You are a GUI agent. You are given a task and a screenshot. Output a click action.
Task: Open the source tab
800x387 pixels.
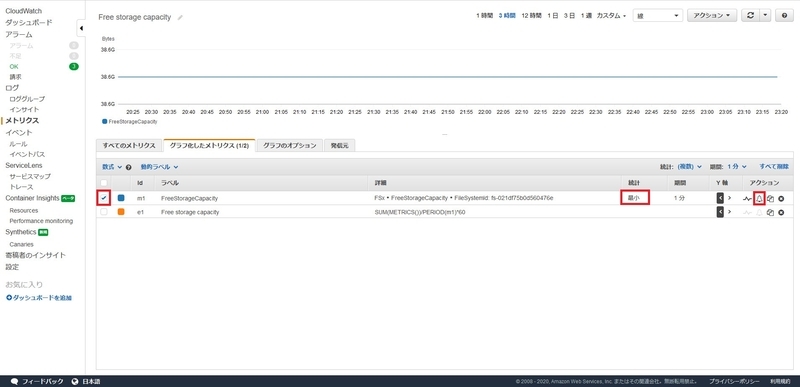340,145
